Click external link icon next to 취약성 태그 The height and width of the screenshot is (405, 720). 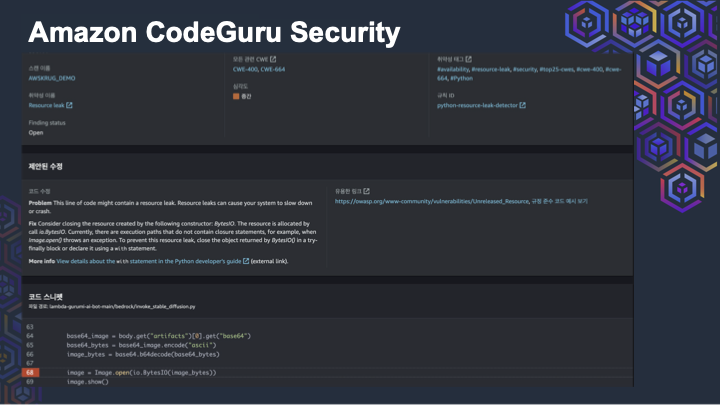tap(468, 59)
